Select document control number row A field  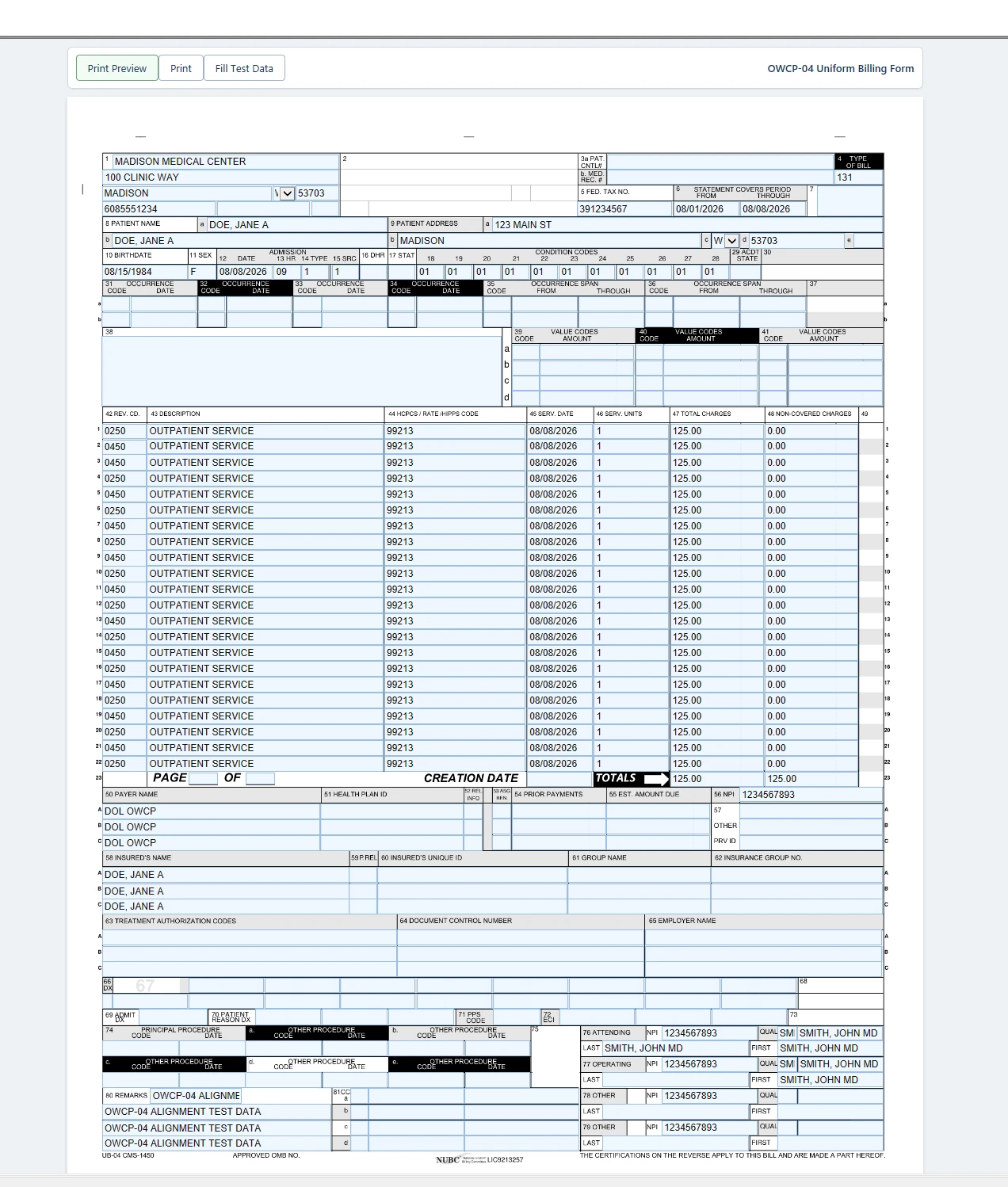[x=521, y=937]
